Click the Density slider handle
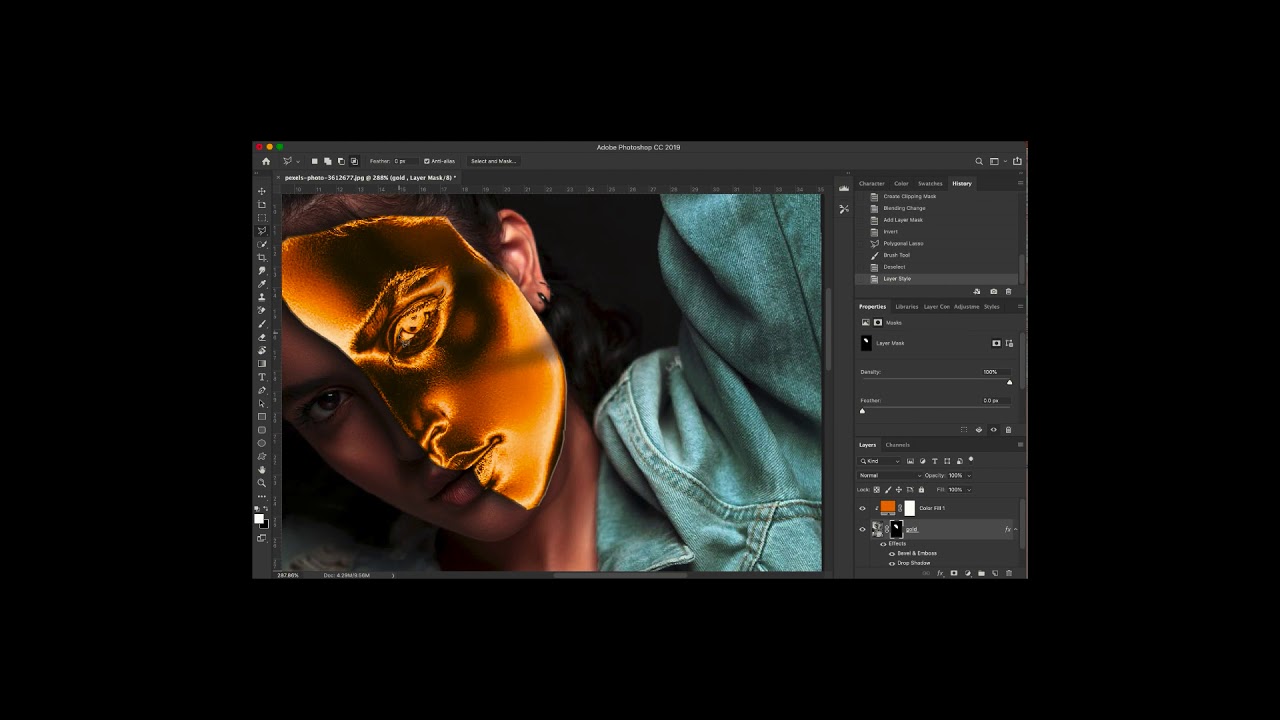Screen dimensions: 1280x720 tap(1009, 382)
